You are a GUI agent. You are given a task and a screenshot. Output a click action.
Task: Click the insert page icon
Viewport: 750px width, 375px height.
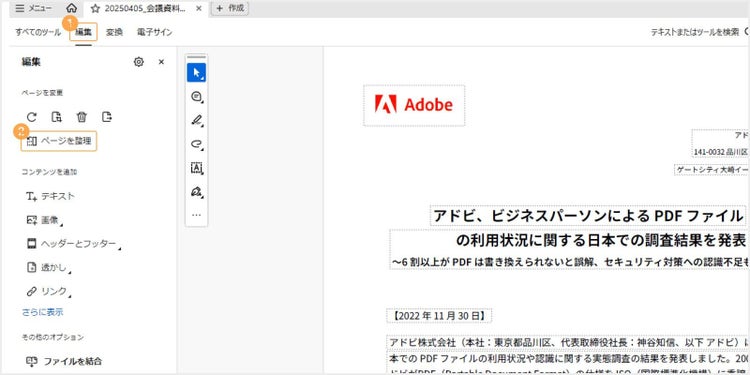pyautogui.click(x=56, y=117)
